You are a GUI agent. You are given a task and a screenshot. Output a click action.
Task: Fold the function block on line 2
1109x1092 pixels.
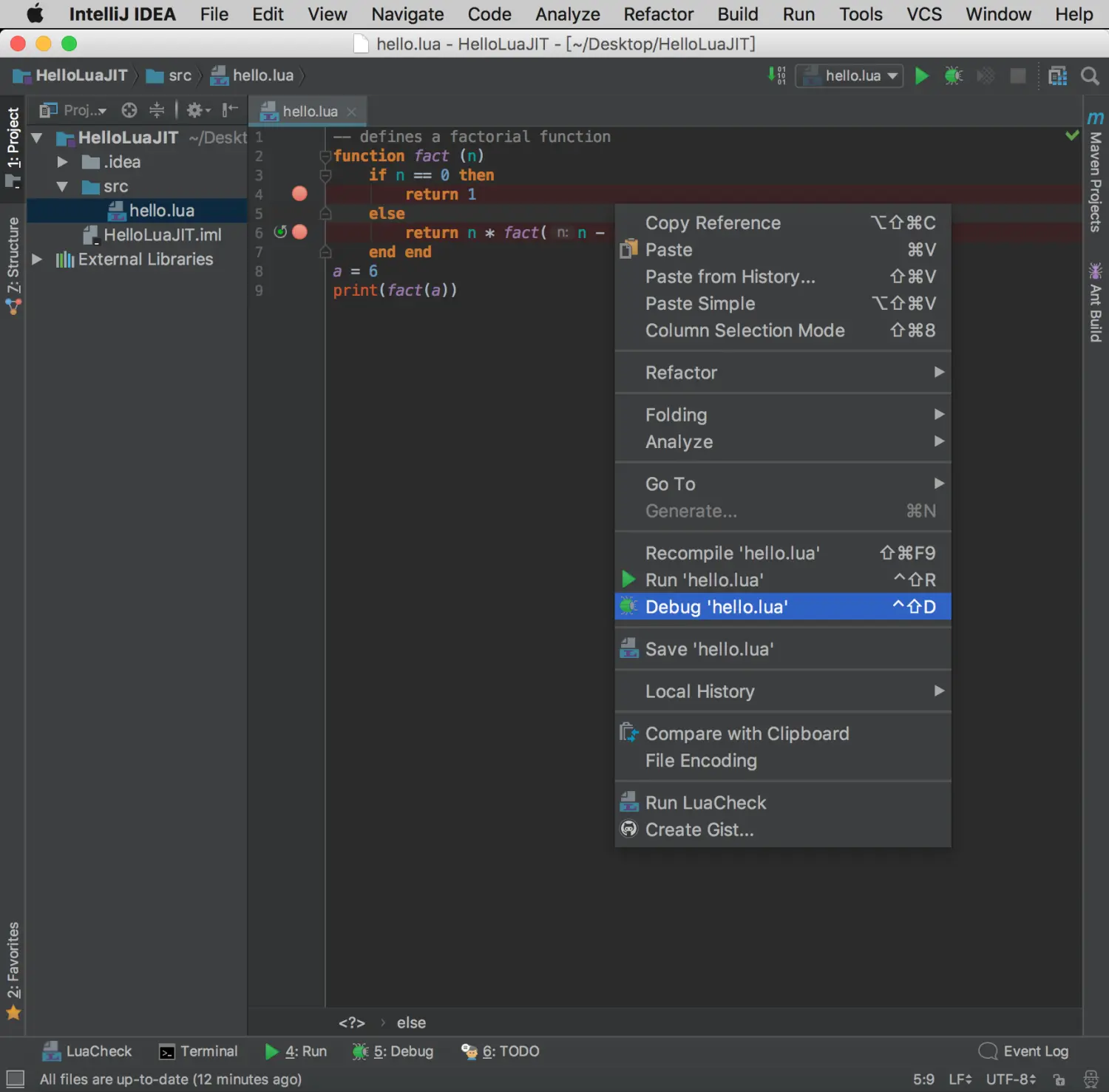[x=325, y=156]
